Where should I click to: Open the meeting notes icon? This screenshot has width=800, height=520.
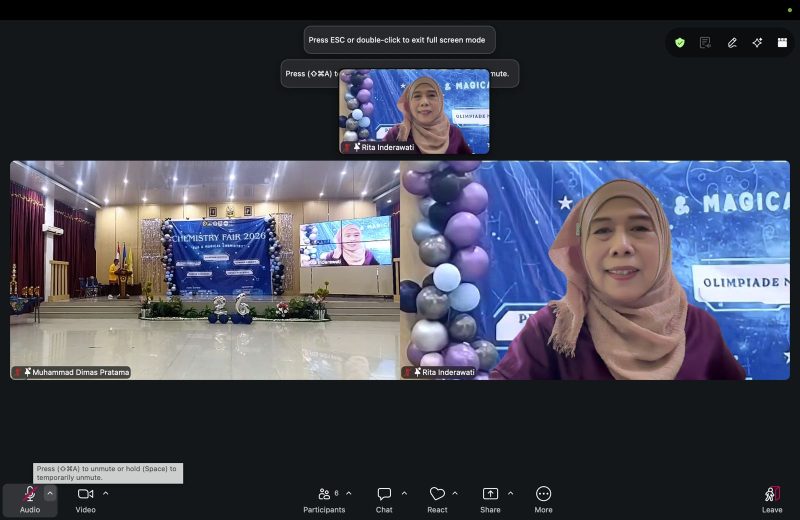(705, 43)
